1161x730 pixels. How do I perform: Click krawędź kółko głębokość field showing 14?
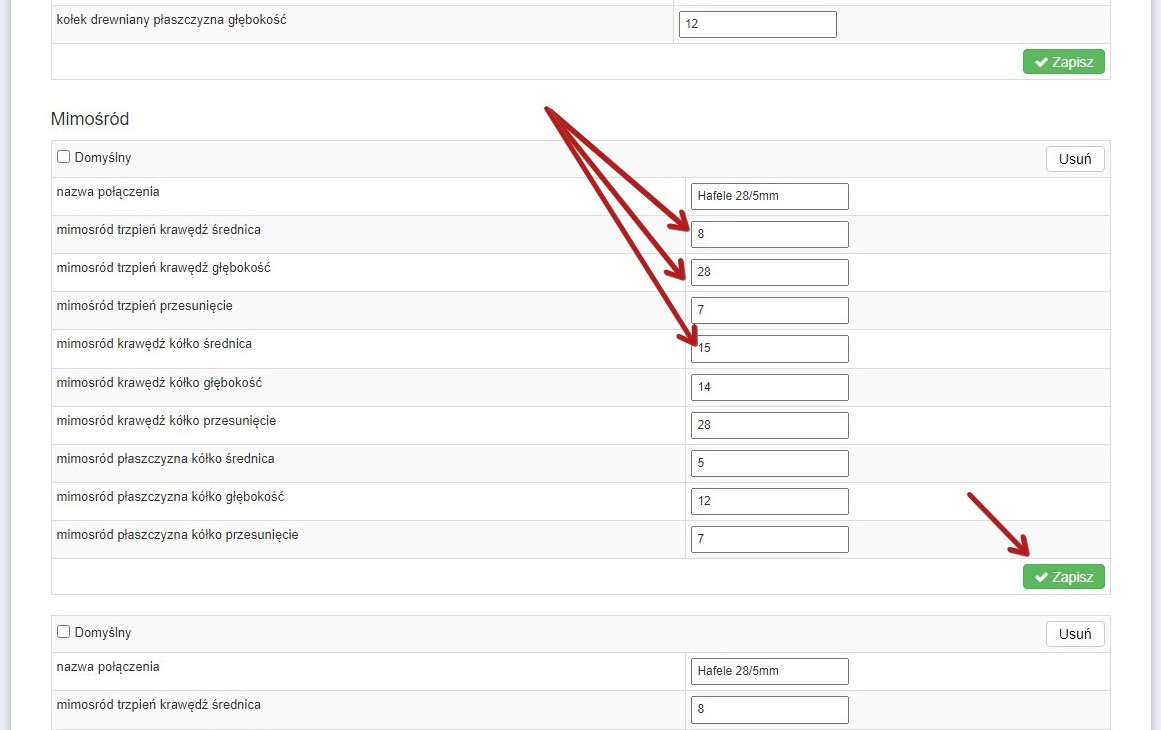point(769,387)
